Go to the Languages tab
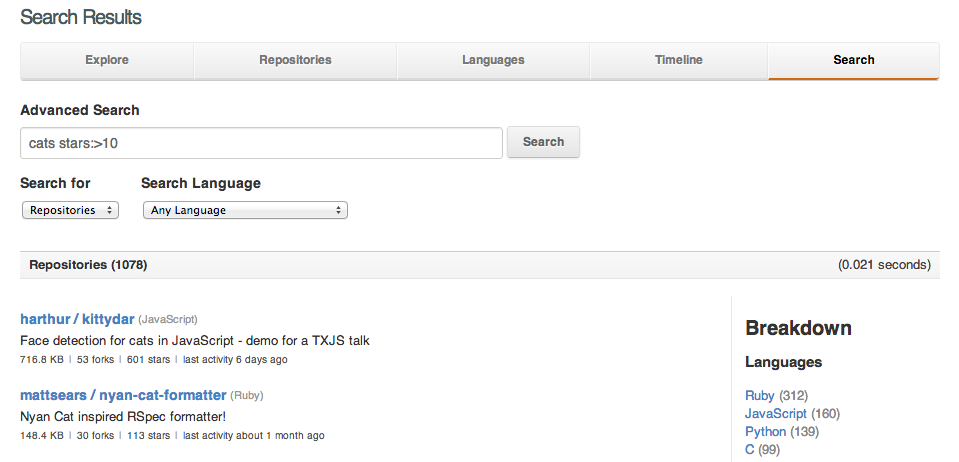The width and height of the screenshot is (959, 462). point(493,60)
